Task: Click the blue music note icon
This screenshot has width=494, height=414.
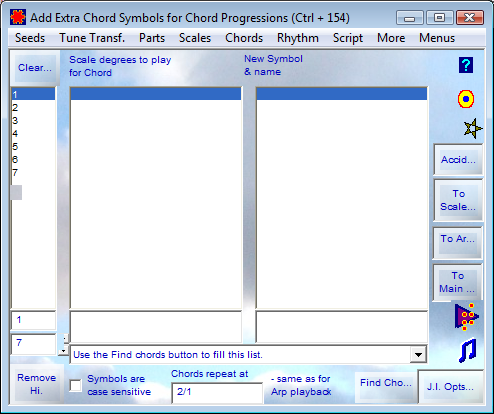Action: 467,351
